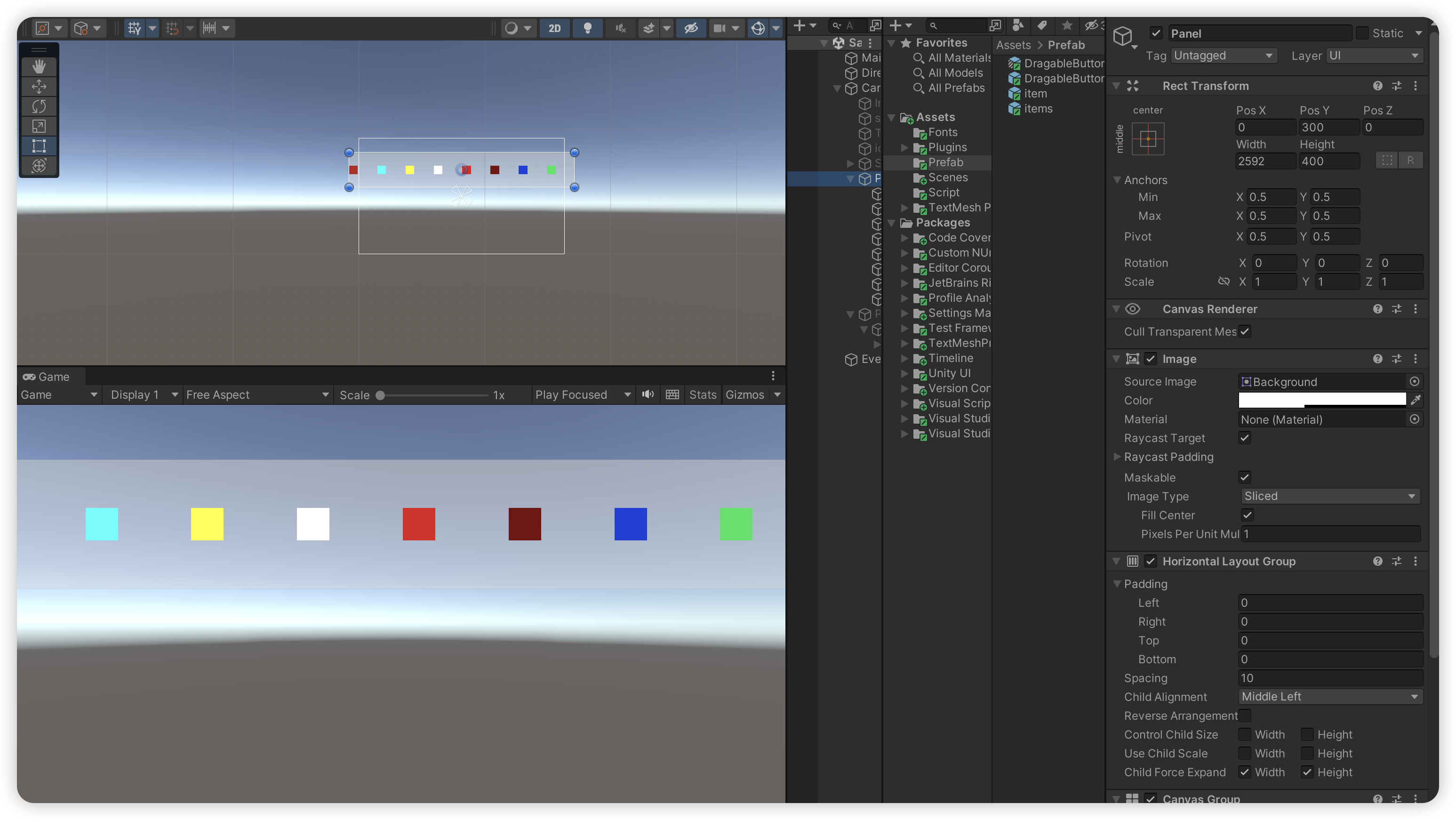Click the Gizmos button in Game view
Image resolution: width=1456 pixels, height=820 pixels.
(x=744, y=395)
